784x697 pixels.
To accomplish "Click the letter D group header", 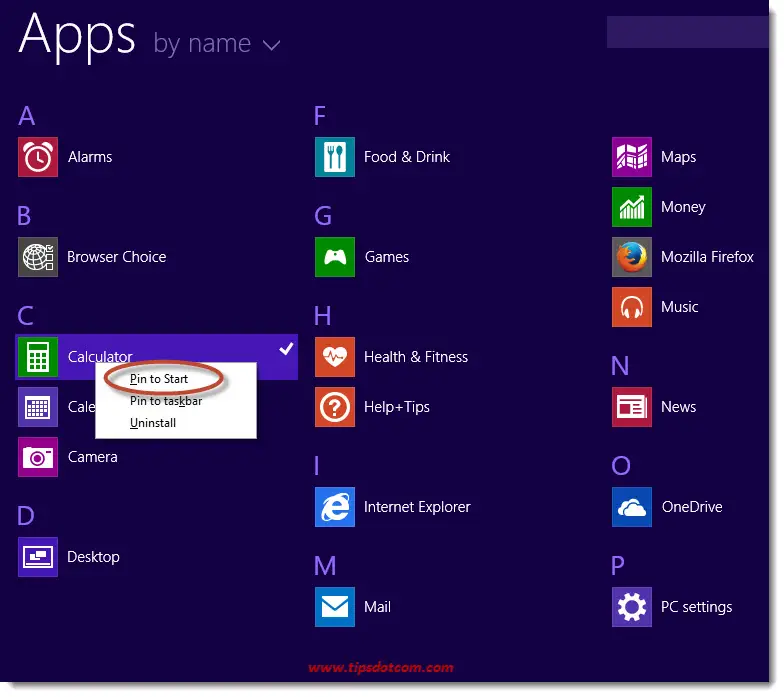I will (26, 516).
